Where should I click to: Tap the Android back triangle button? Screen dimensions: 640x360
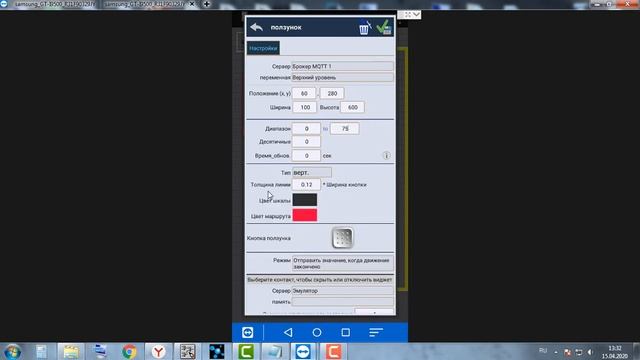[x=288, y=332]
